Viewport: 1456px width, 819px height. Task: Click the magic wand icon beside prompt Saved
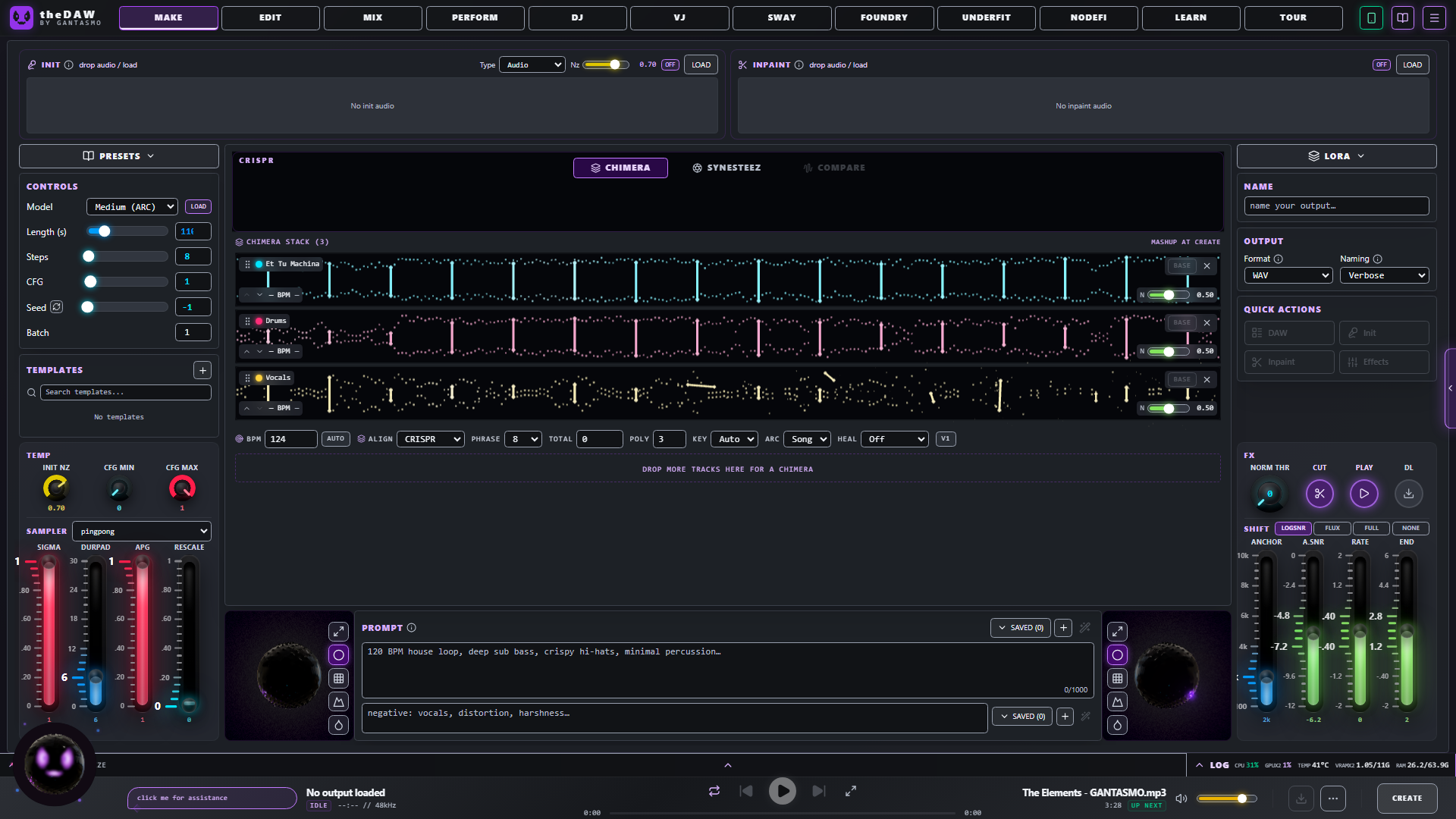tap(1085, 628)
